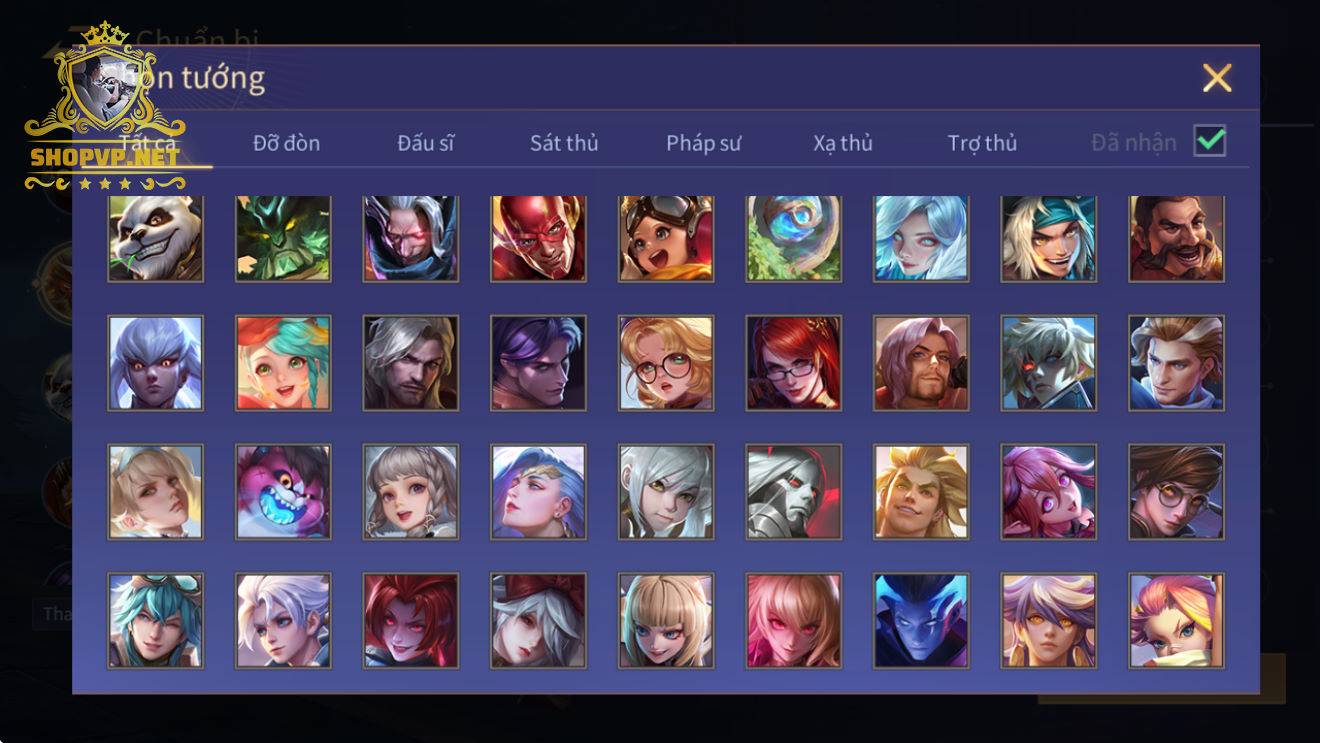Select the blonde girl with round glasses
The width and height of the screenshot is (1320, 743).
(666, 363)
